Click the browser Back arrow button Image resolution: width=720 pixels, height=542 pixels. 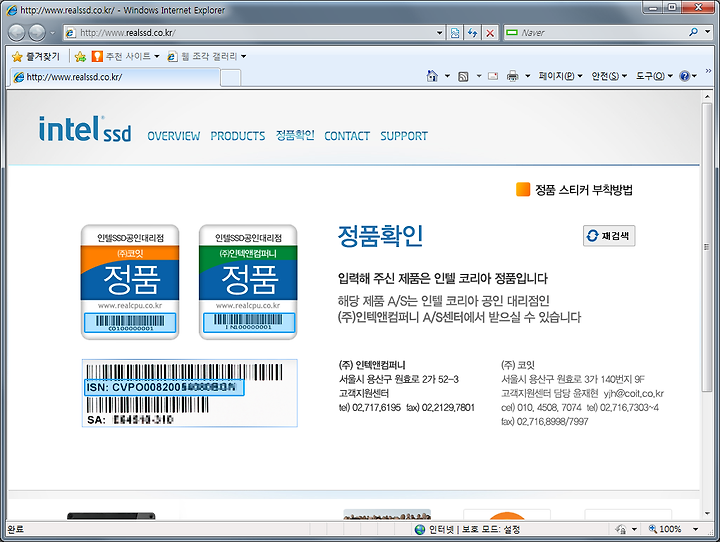point(17,33)
